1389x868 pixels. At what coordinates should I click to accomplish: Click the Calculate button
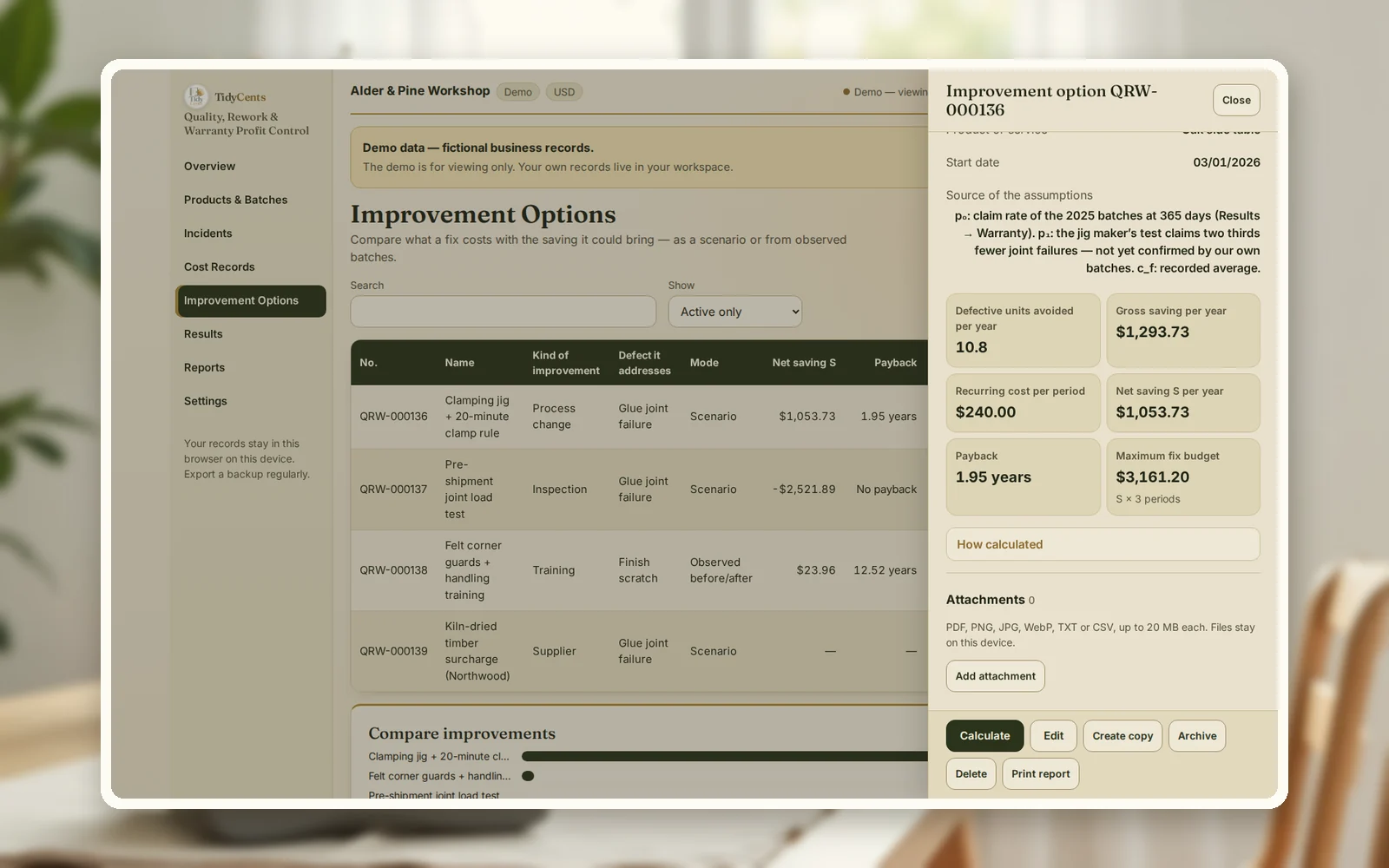pos(984,736)
